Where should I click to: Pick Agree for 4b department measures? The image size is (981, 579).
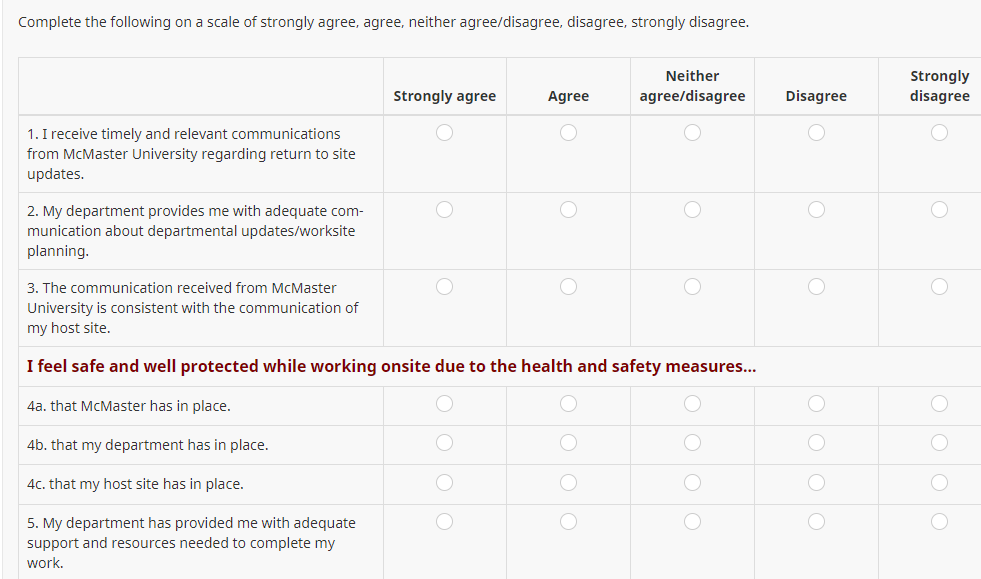tap(568, 443)
